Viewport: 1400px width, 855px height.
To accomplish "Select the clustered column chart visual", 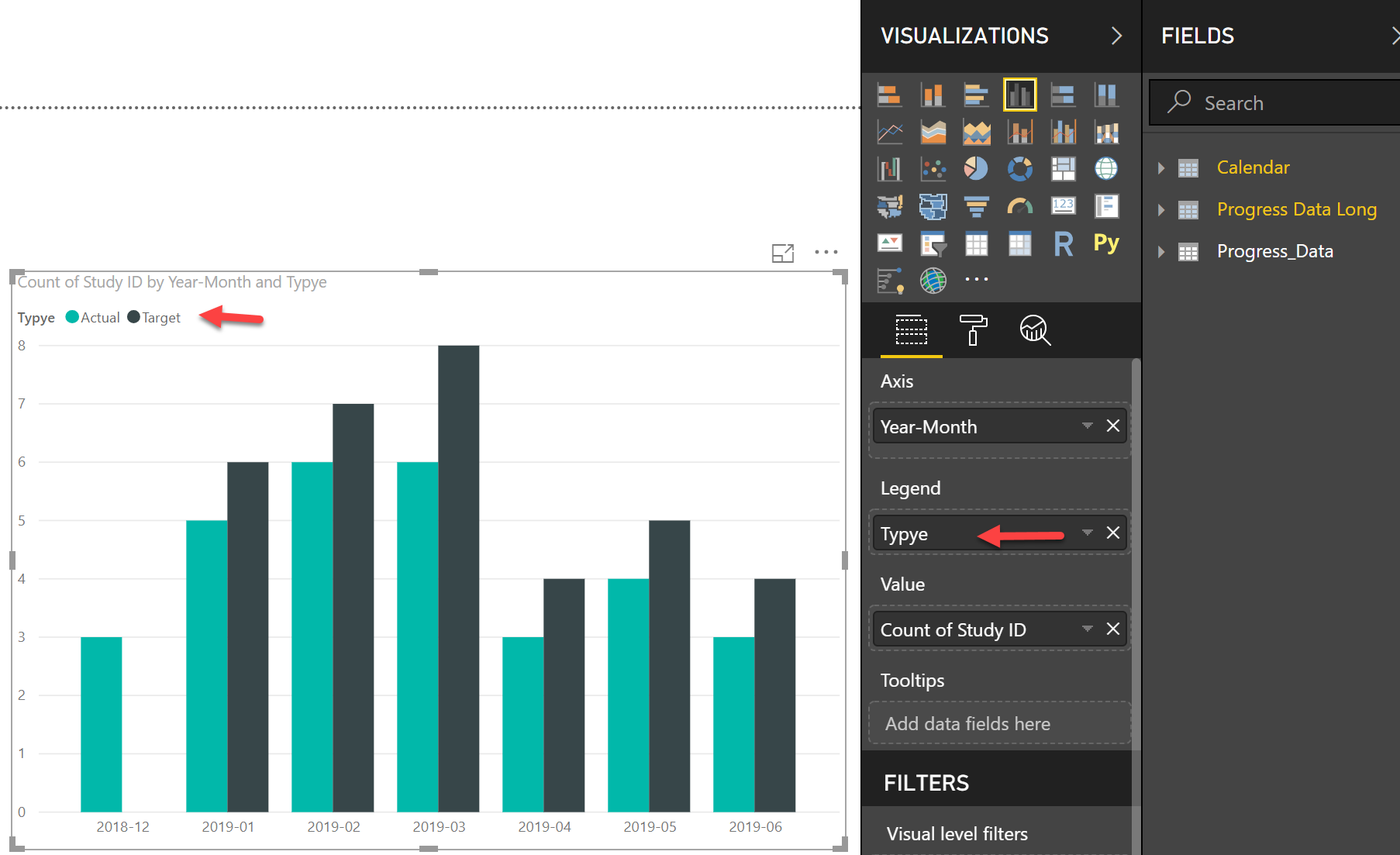I will (1019, 95).
